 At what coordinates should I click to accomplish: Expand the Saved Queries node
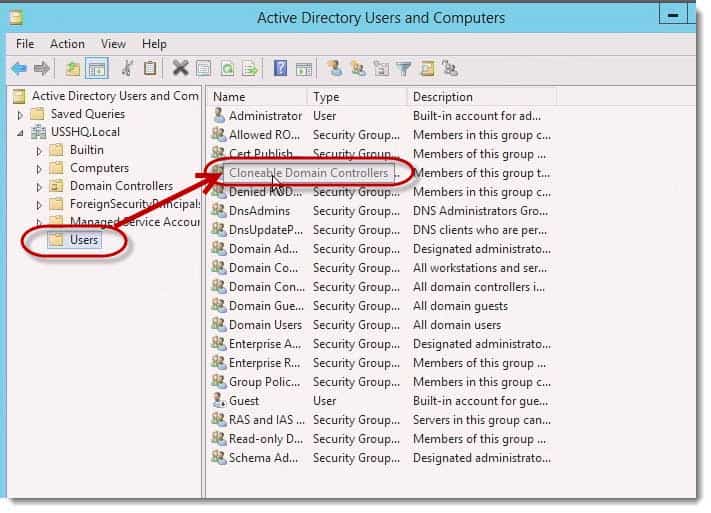click(20, 115)
